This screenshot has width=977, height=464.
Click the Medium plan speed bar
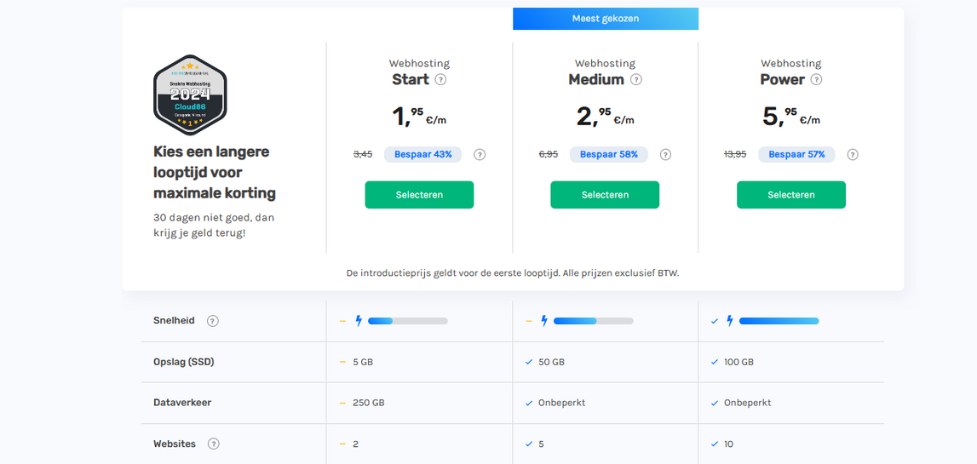pos(593,321)
